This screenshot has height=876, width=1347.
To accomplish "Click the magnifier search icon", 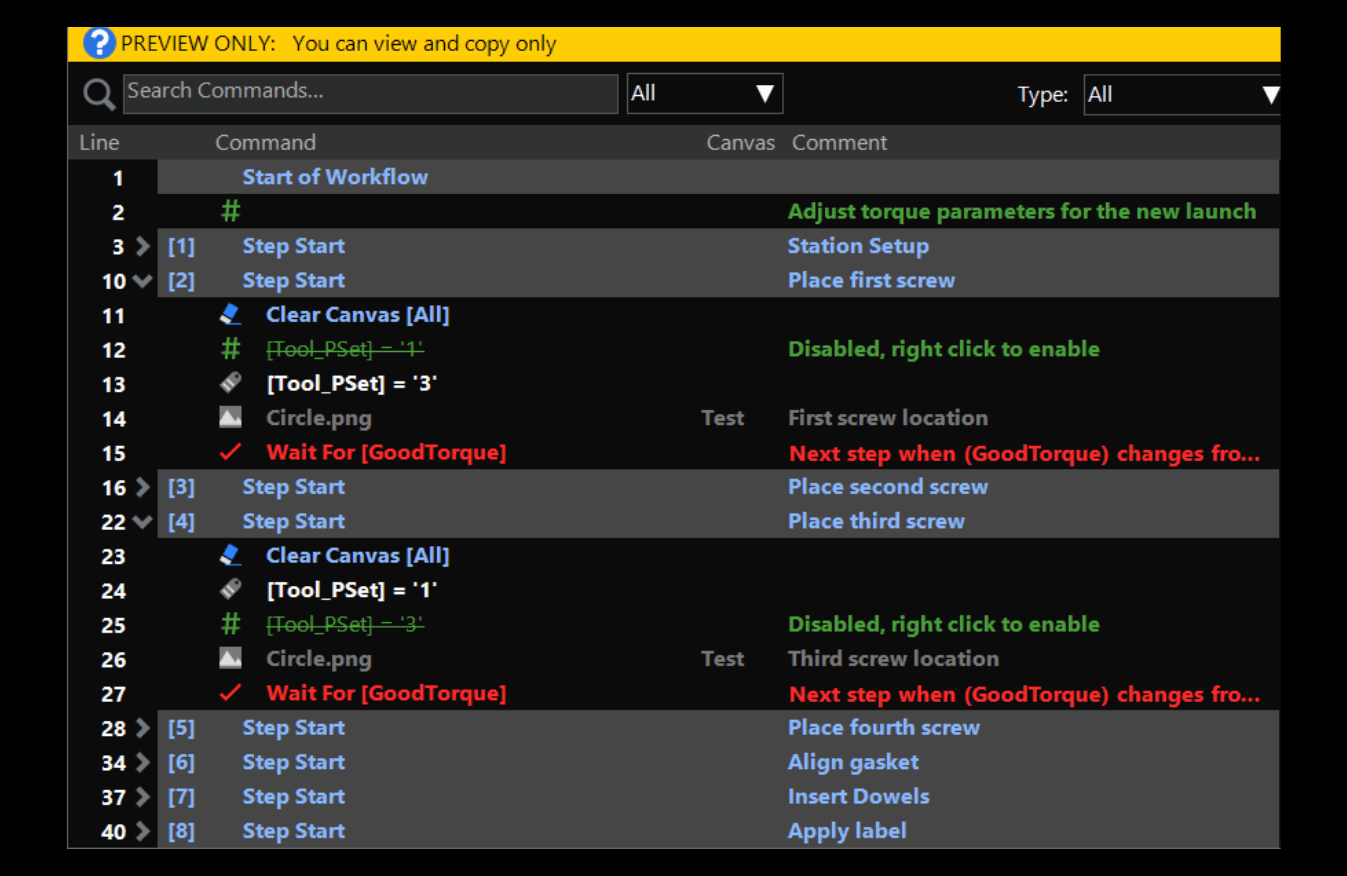I will coord(99,95).
